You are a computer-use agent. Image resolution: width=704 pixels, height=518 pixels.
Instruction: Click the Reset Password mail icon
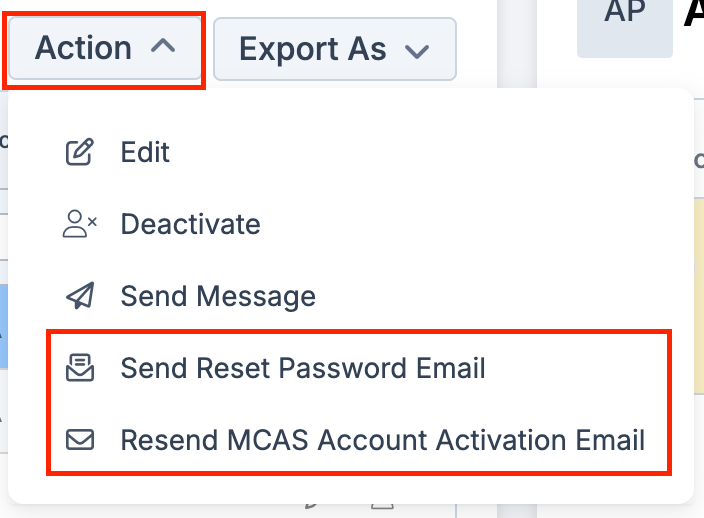tap(79, 368)
